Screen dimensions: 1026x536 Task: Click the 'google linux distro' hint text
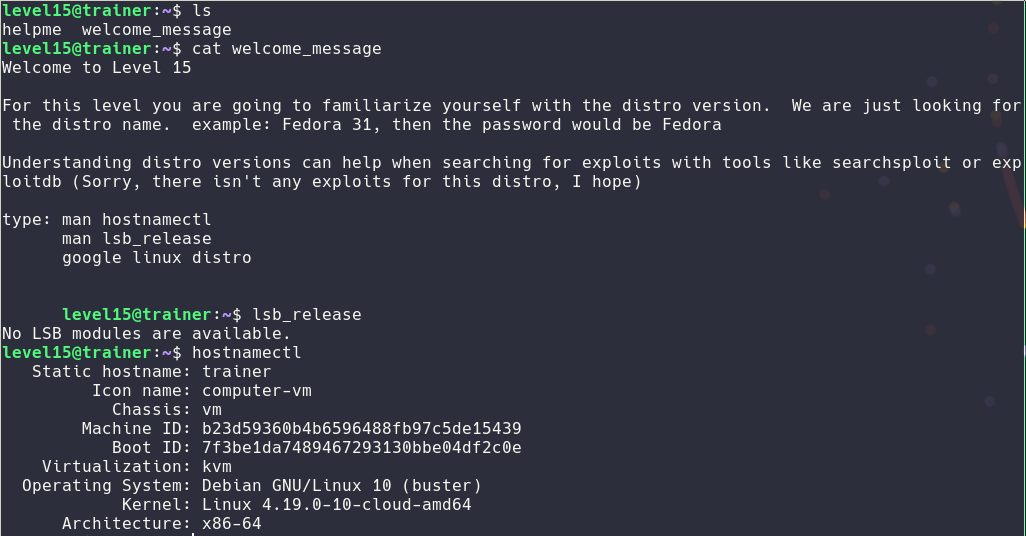coord(156,257)
